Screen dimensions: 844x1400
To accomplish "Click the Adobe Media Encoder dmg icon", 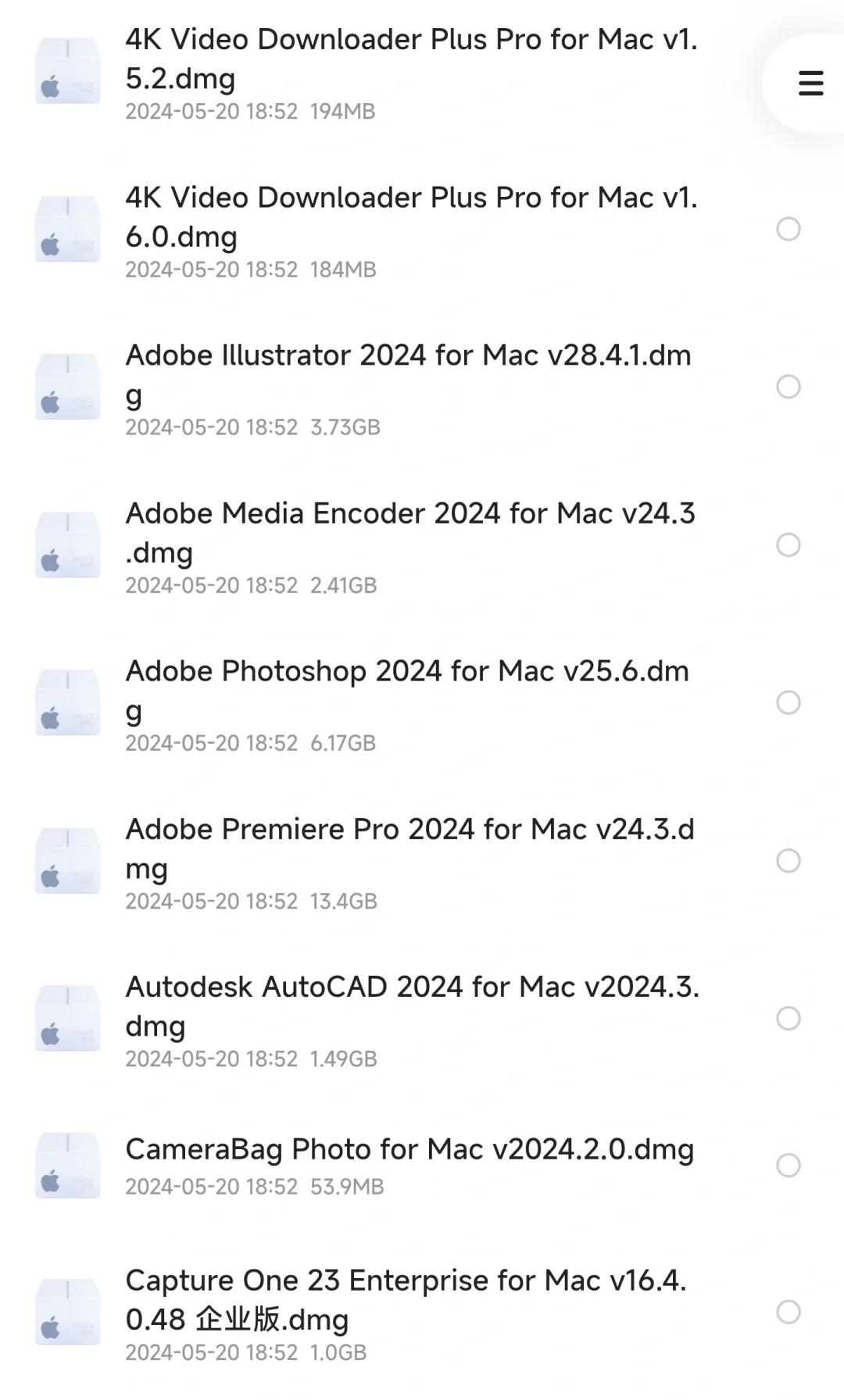I will [x=68, y=545].
